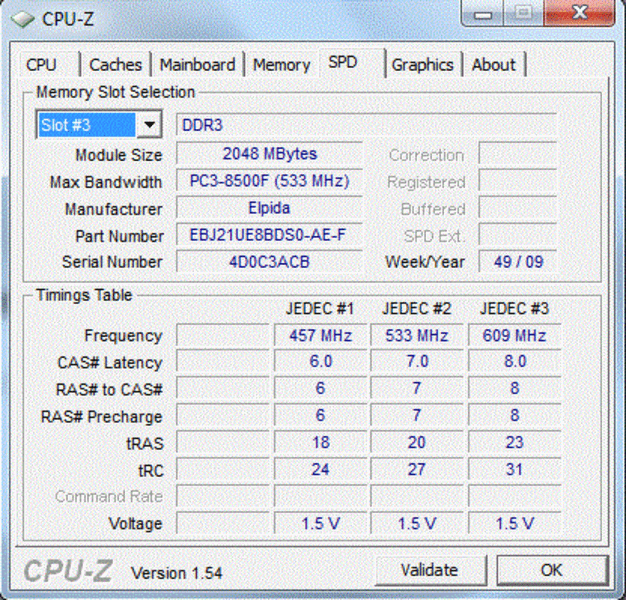
Task: Open the About tab
Action: click(493, 65)
